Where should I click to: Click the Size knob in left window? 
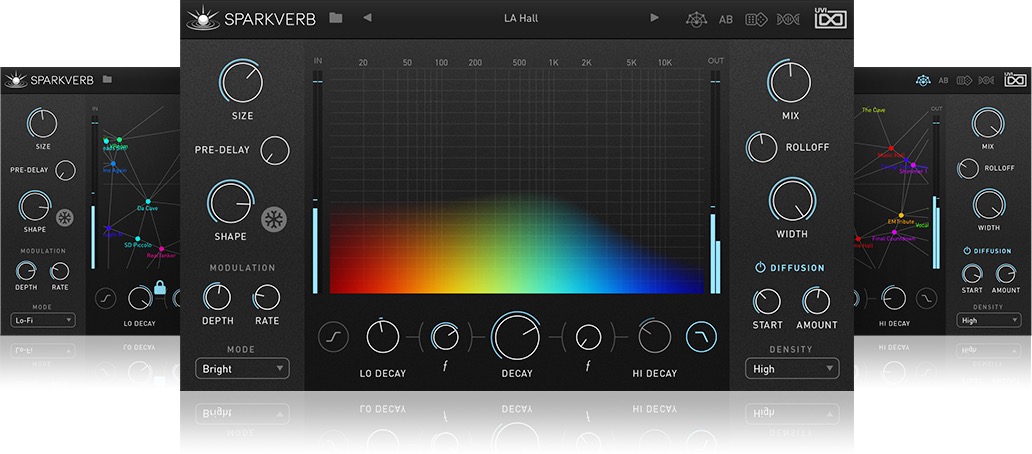42,123
